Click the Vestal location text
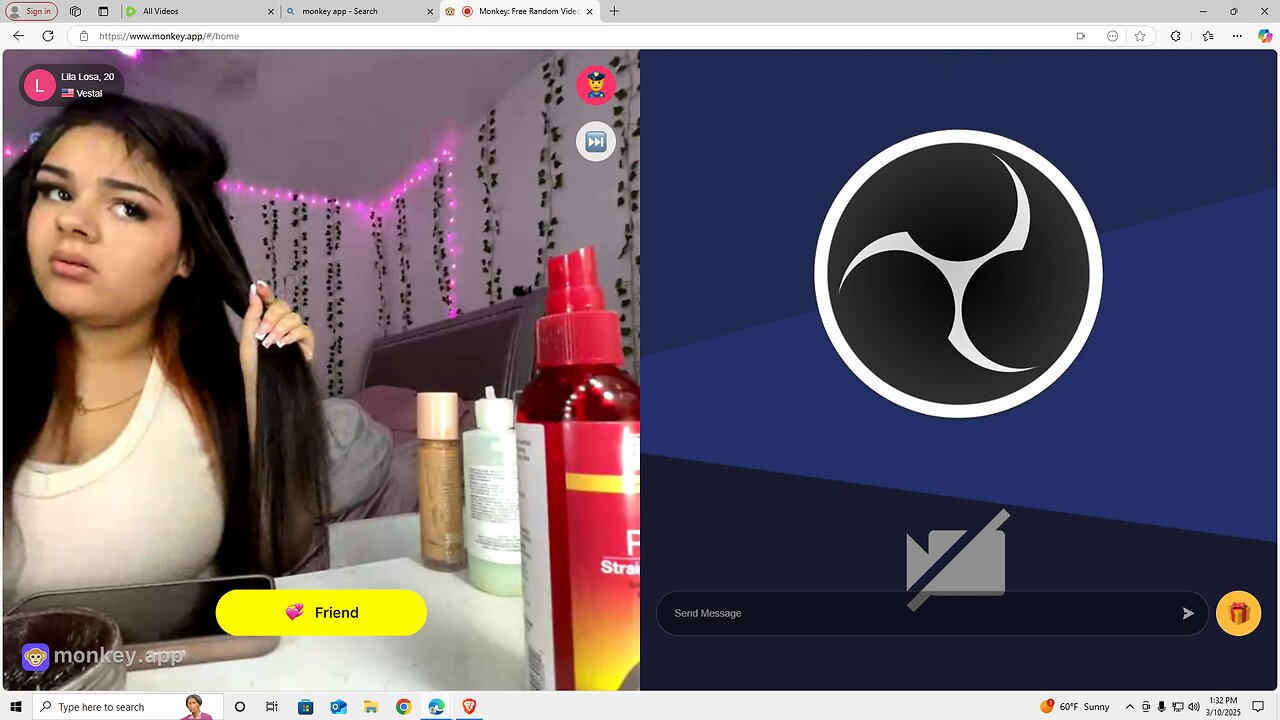This screenshot has width=1280, height=720. pos(89,93)
